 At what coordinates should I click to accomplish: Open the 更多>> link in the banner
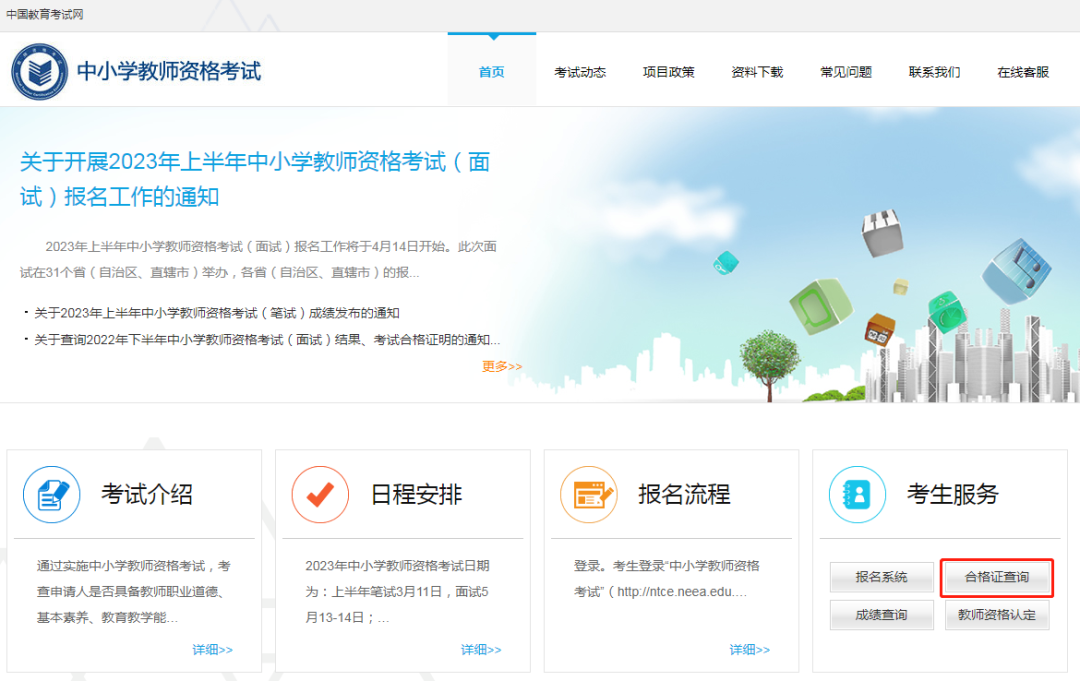pyautogui.click(x=502, y=366)
